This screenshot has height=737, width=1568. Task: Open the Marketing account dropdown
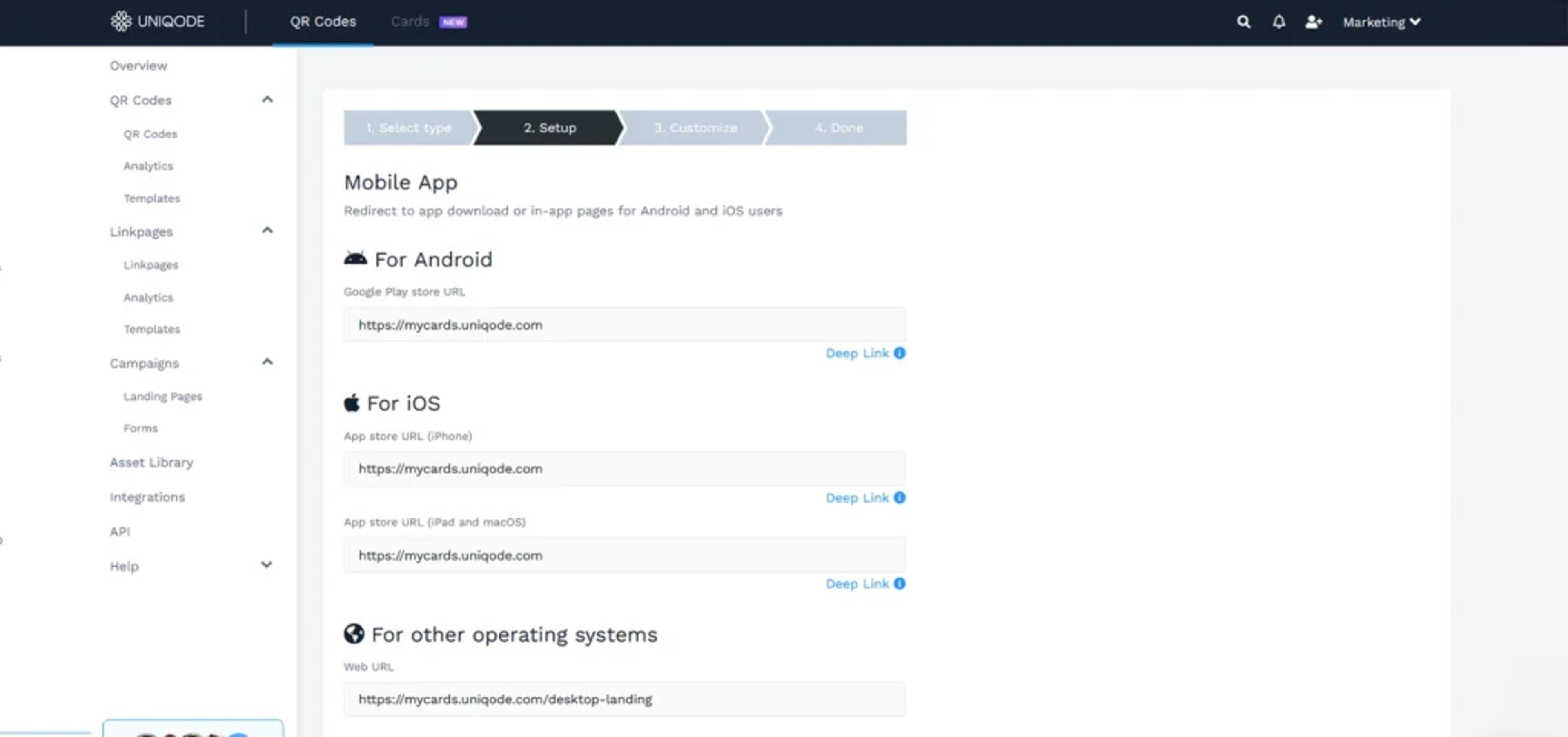(1381, 22)
